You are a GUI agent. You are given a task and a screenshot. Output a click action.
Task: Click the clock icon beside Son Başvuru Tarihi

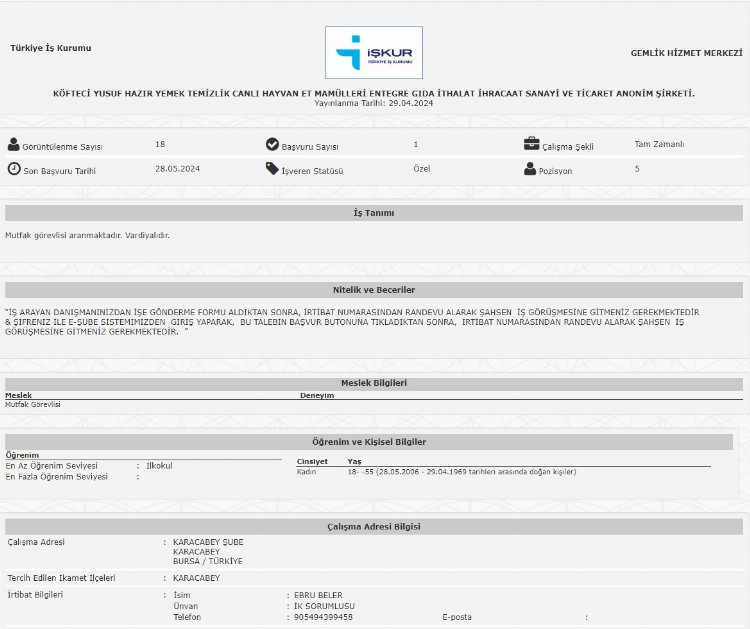coord(14,169)
